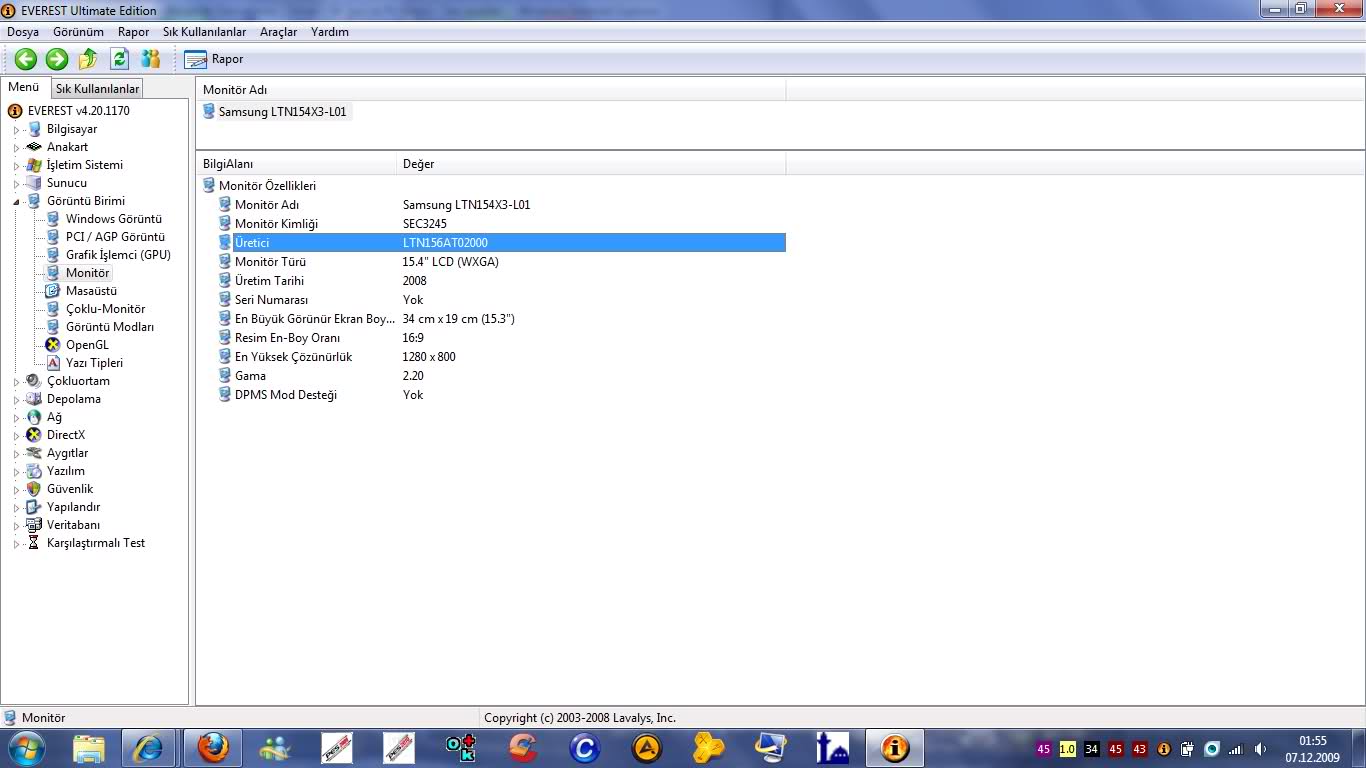Expand the Ağ tree node
This screenshot has width=1366, height=768.
[16, 417]
